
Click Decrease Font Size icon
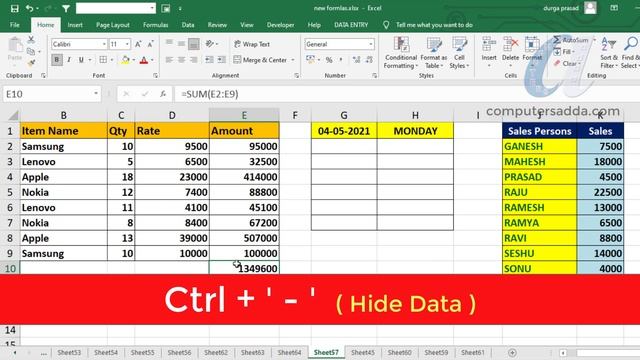click(151, 44)
